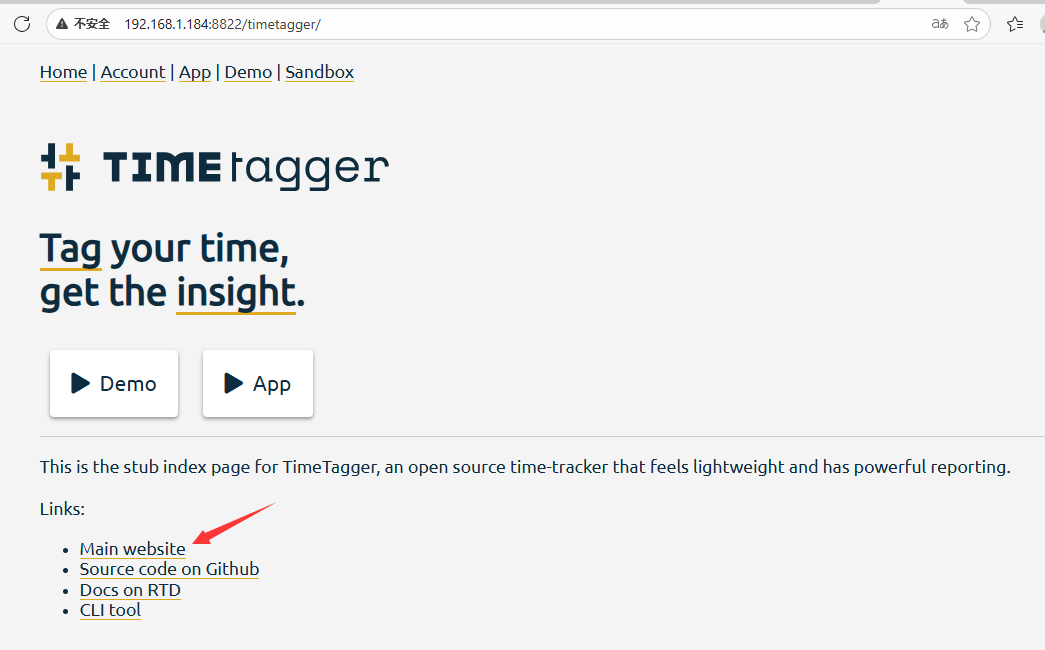Open the Demo link in top navigation

[x=248, y=72]
